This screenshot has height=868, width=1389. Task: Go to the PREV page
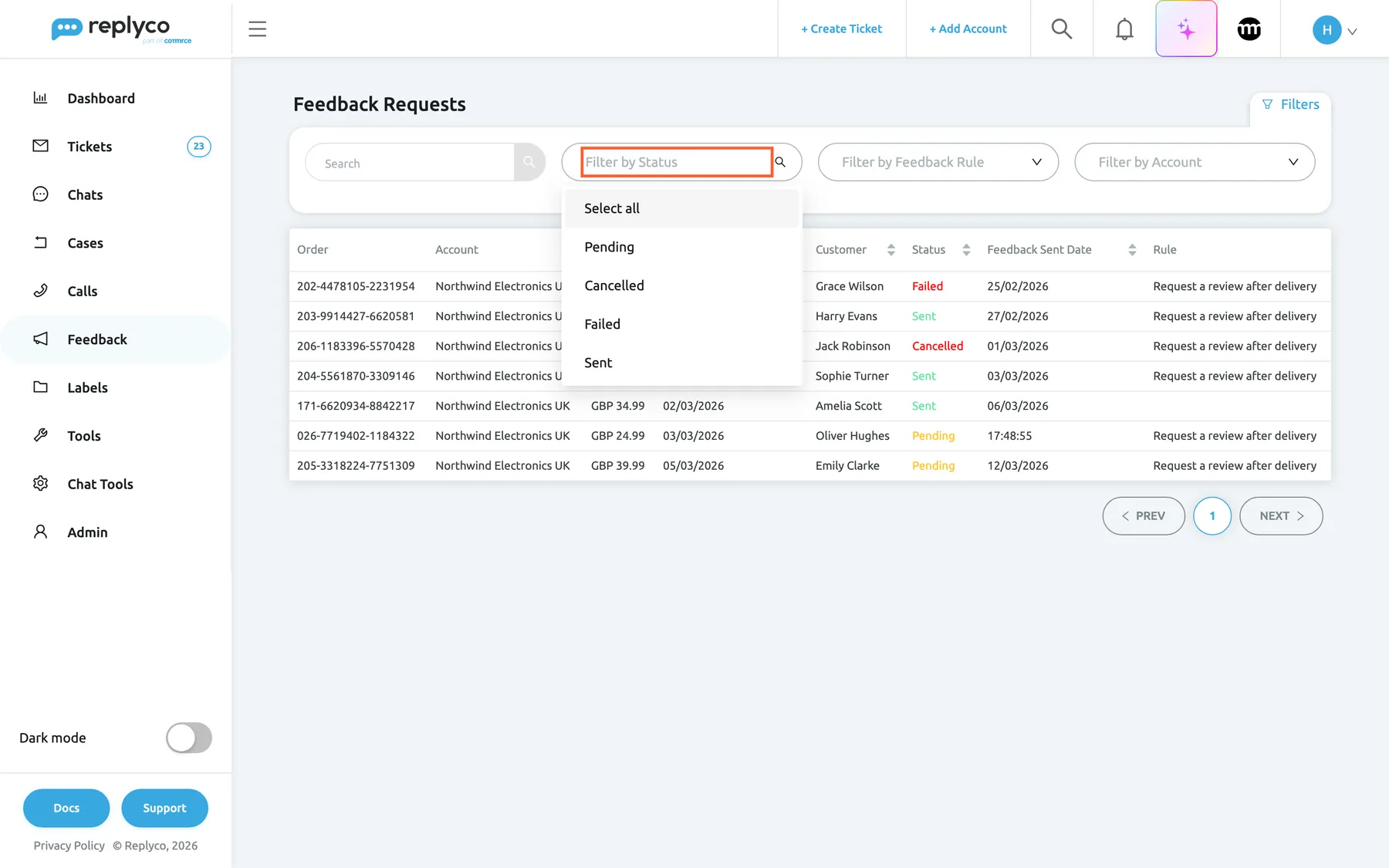click(1144, 515)
